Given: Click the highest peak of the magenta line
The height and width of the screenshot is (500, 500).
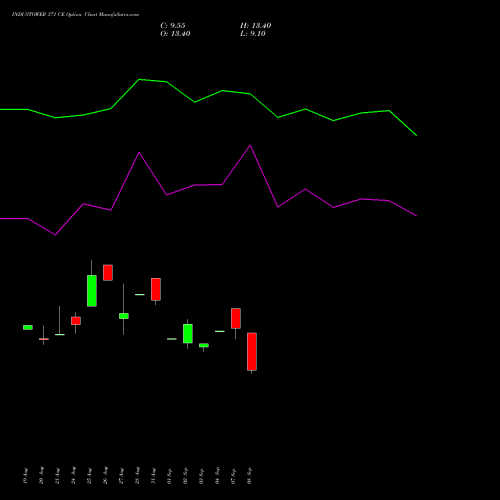Looking at the screenshot, I should coord(250,146).
